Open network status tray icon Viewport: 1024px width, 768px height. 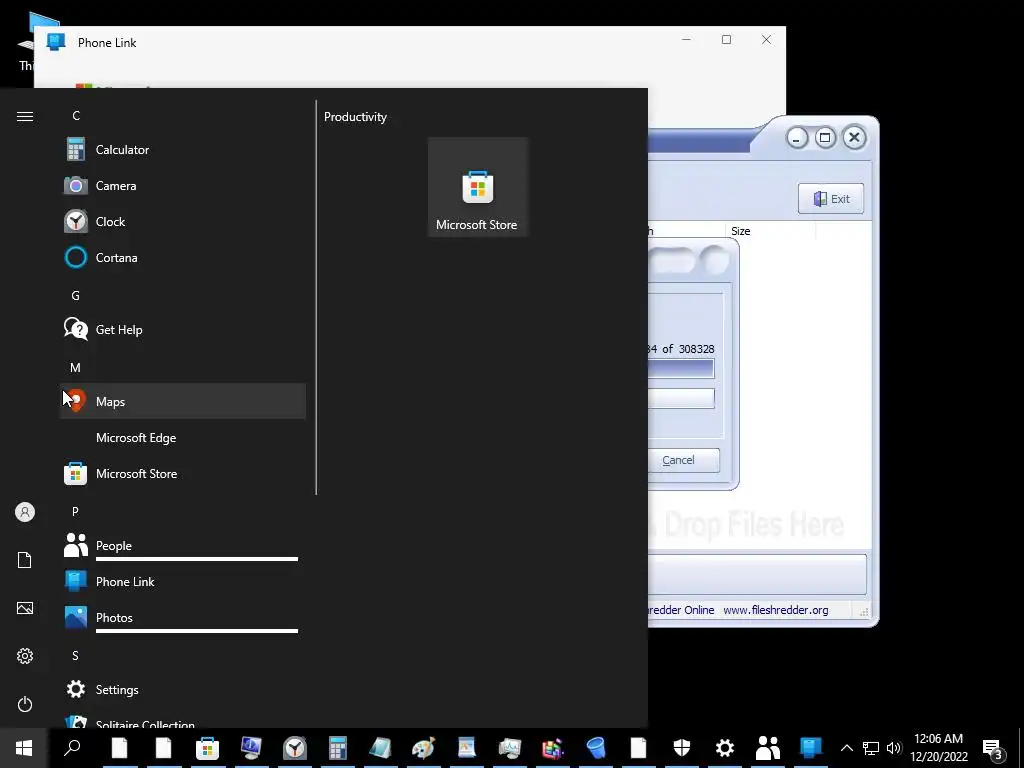click(871, 748)
